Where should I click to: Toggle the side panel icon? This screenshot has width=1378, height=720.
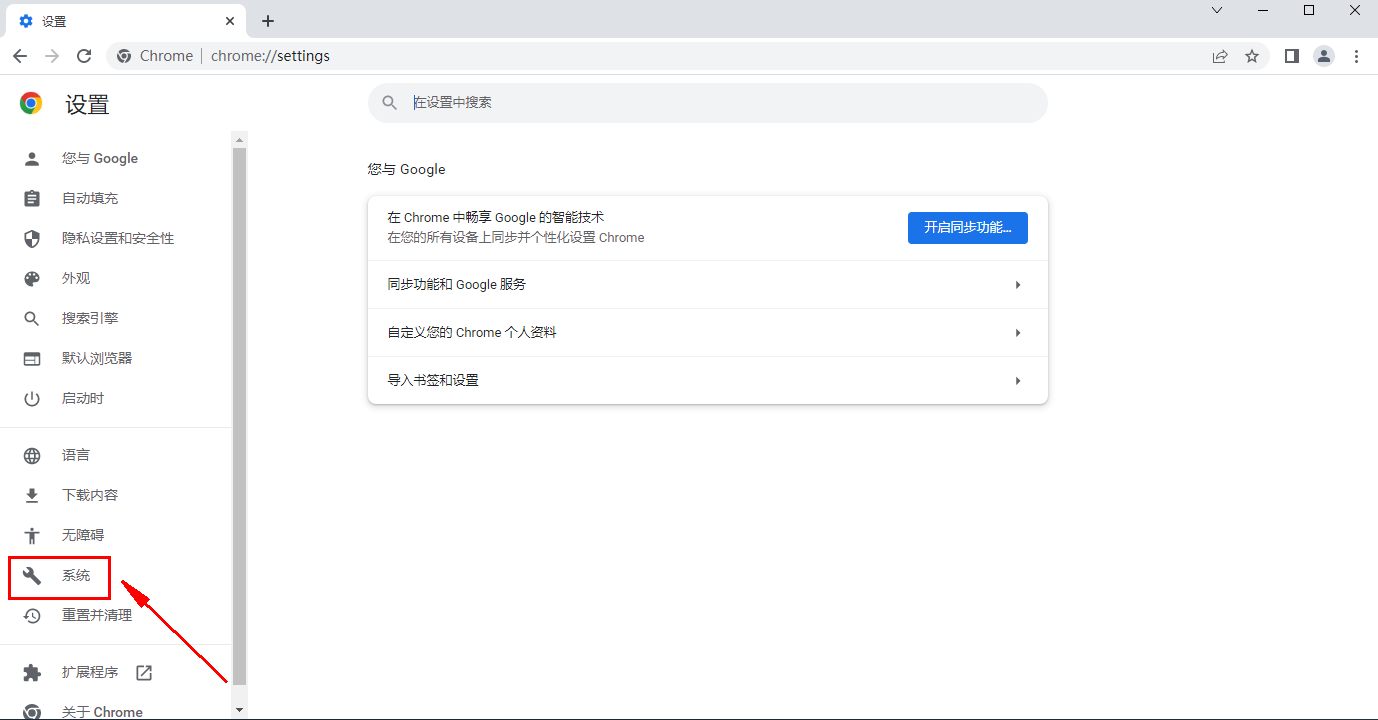(1292, 56)
